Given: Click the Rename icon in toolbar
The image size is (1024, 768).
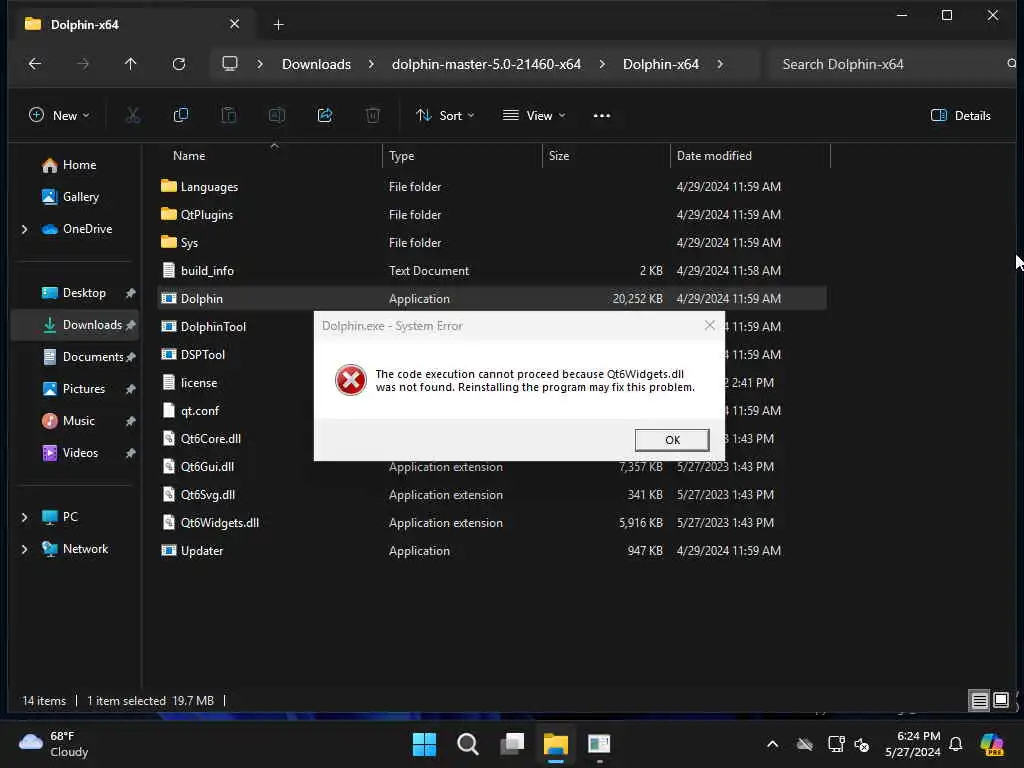Looking at the screenshot, I should pyautogui.click(x=277, y=116).
